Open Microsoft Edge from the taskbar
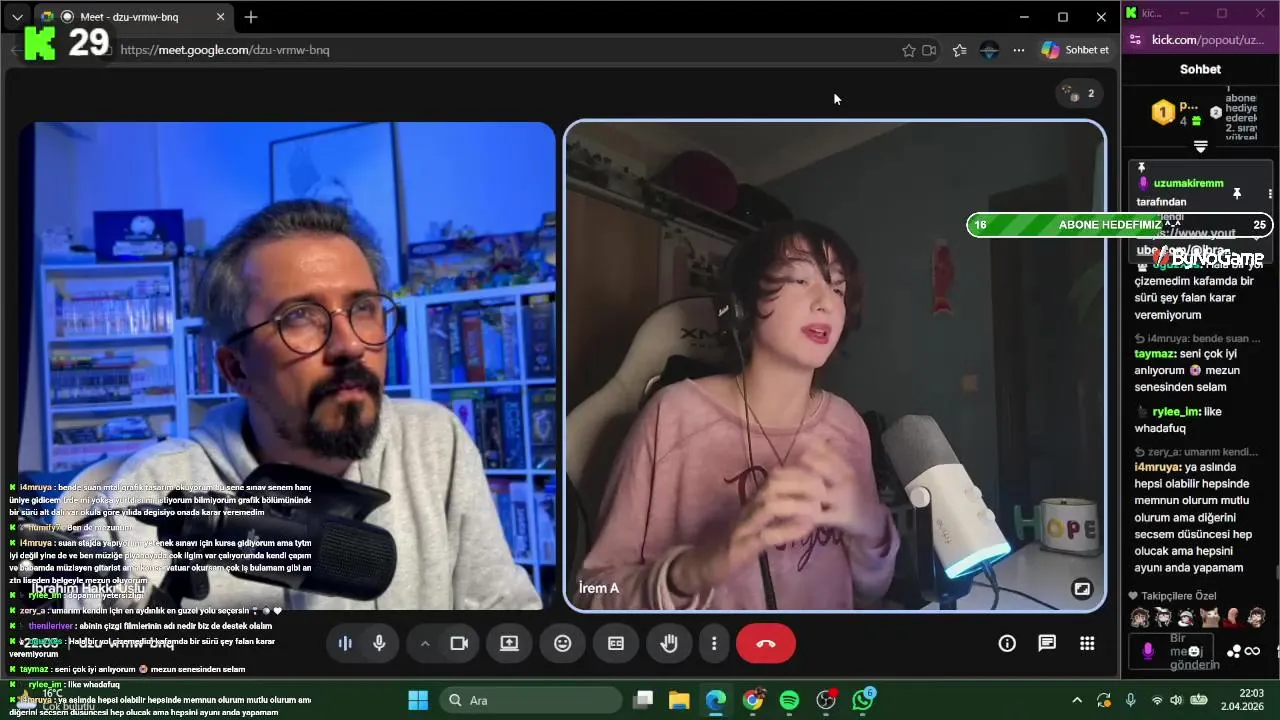 (x=716, y=700)
